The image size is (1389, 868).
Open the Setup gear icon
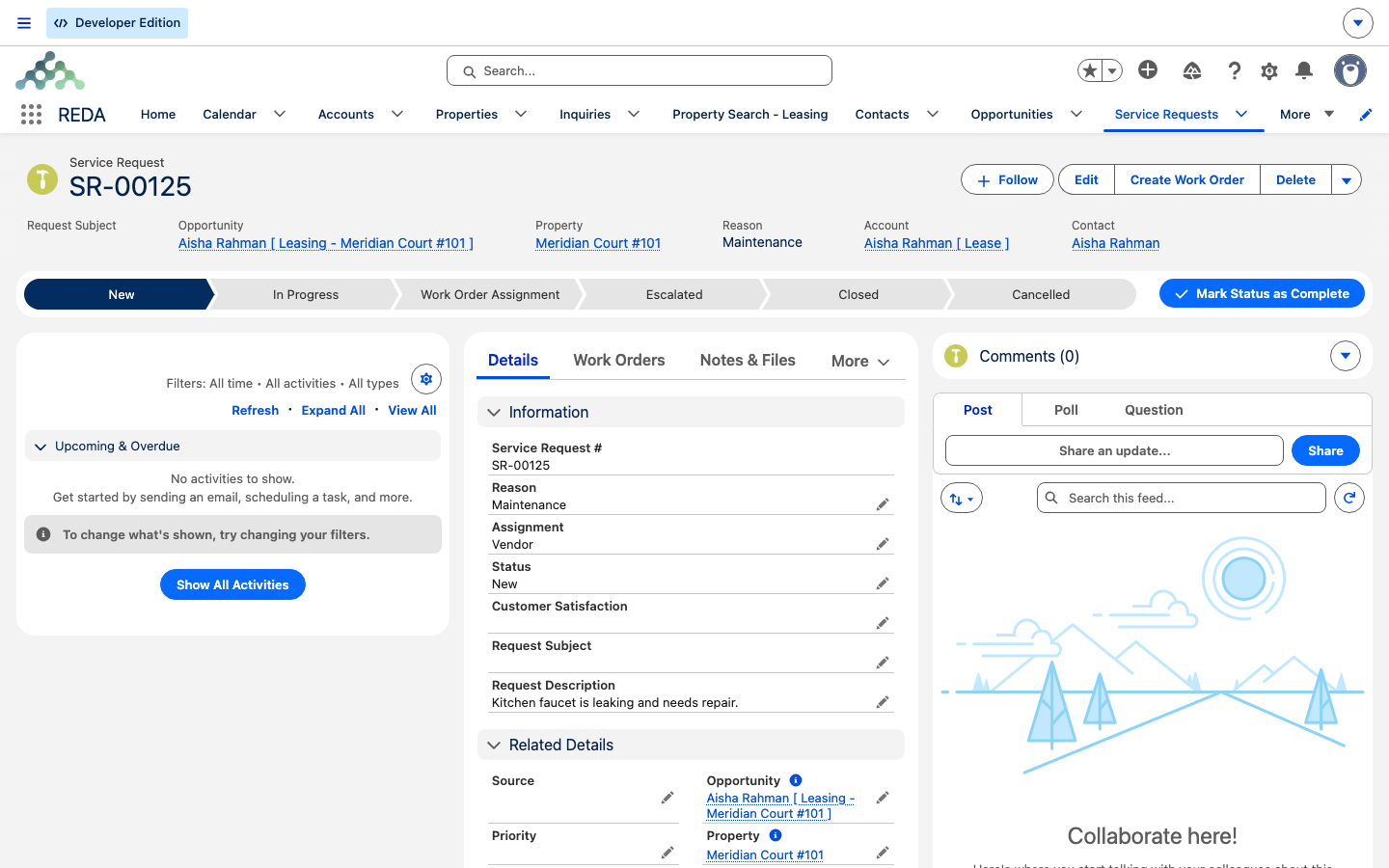(x=1269, y=70)
